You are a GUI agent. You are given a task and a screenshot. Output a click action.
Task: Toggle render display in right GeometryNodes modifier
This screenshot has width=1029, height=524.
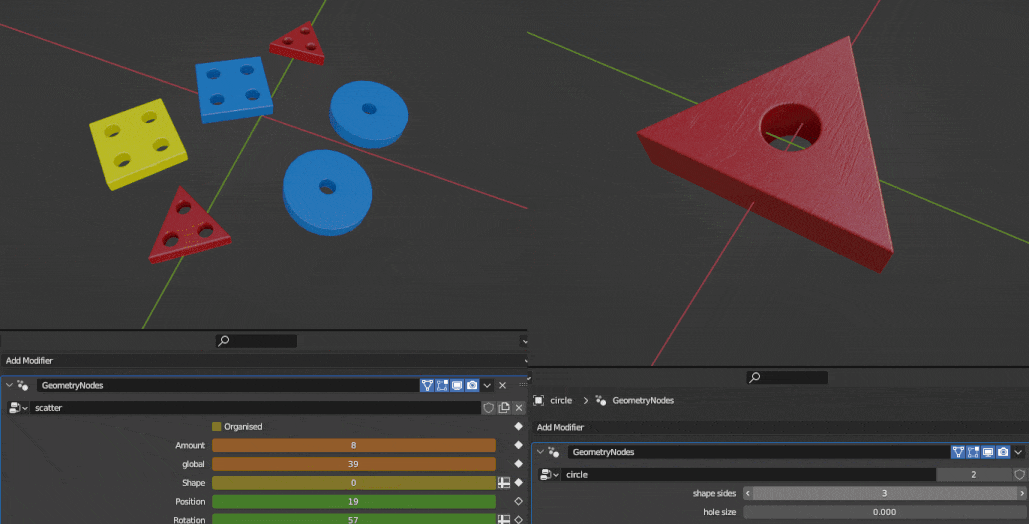tap(1003, 452)
